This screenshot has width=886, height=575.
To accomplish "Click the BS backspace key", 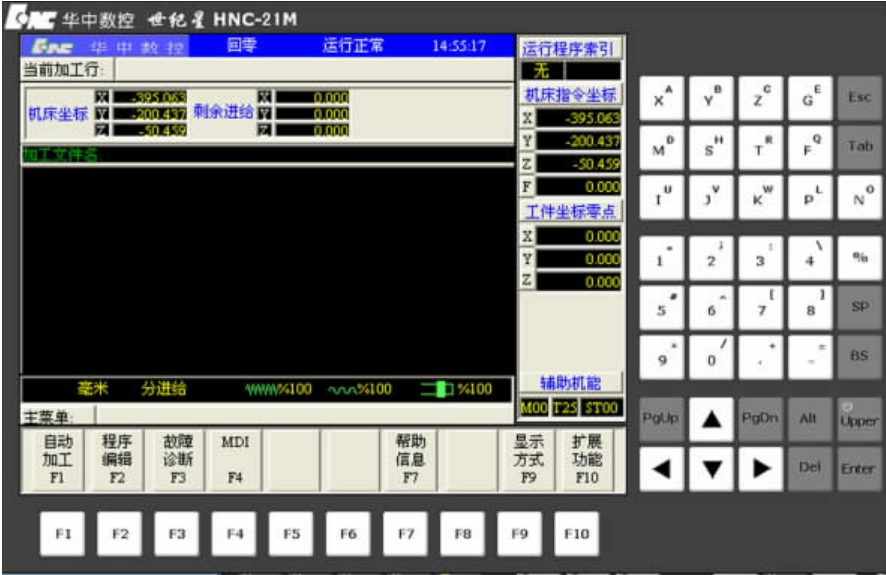I will [x=859, y=358].
